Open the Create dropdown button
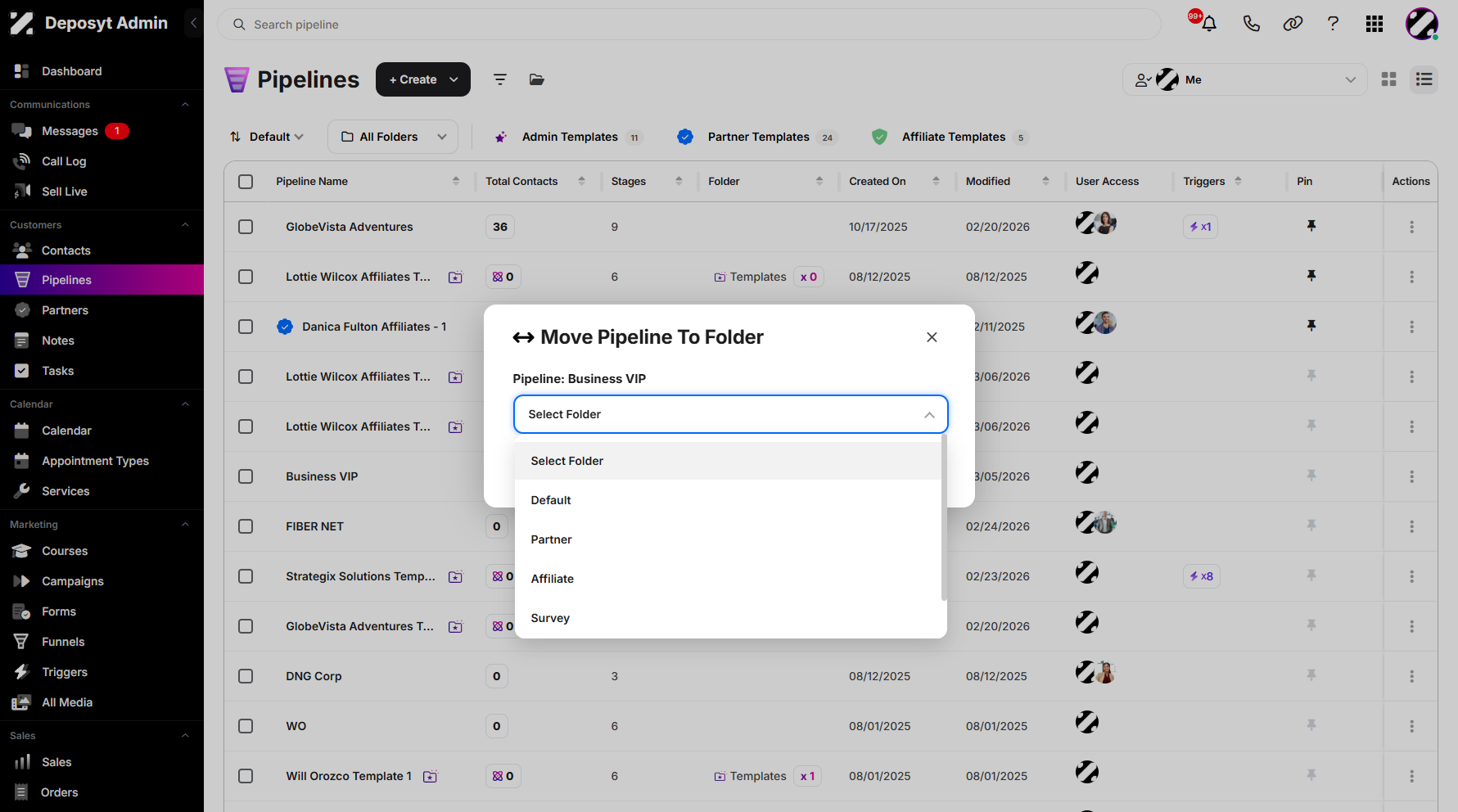The height and width of the screenshot is (812, 1458). (x=422, y=79)
